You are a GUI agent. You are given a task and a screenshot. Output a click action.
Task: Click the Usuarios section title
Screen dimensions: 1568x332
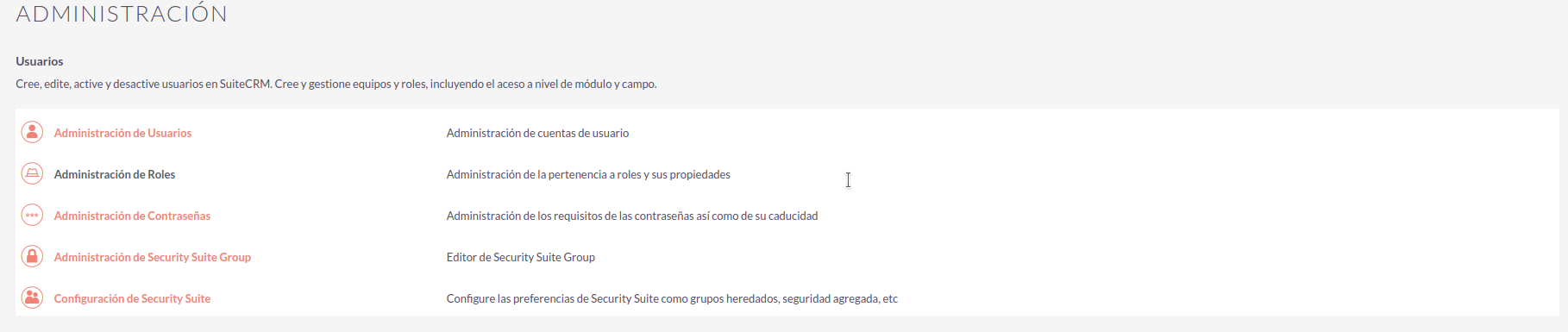coord(40,61)
